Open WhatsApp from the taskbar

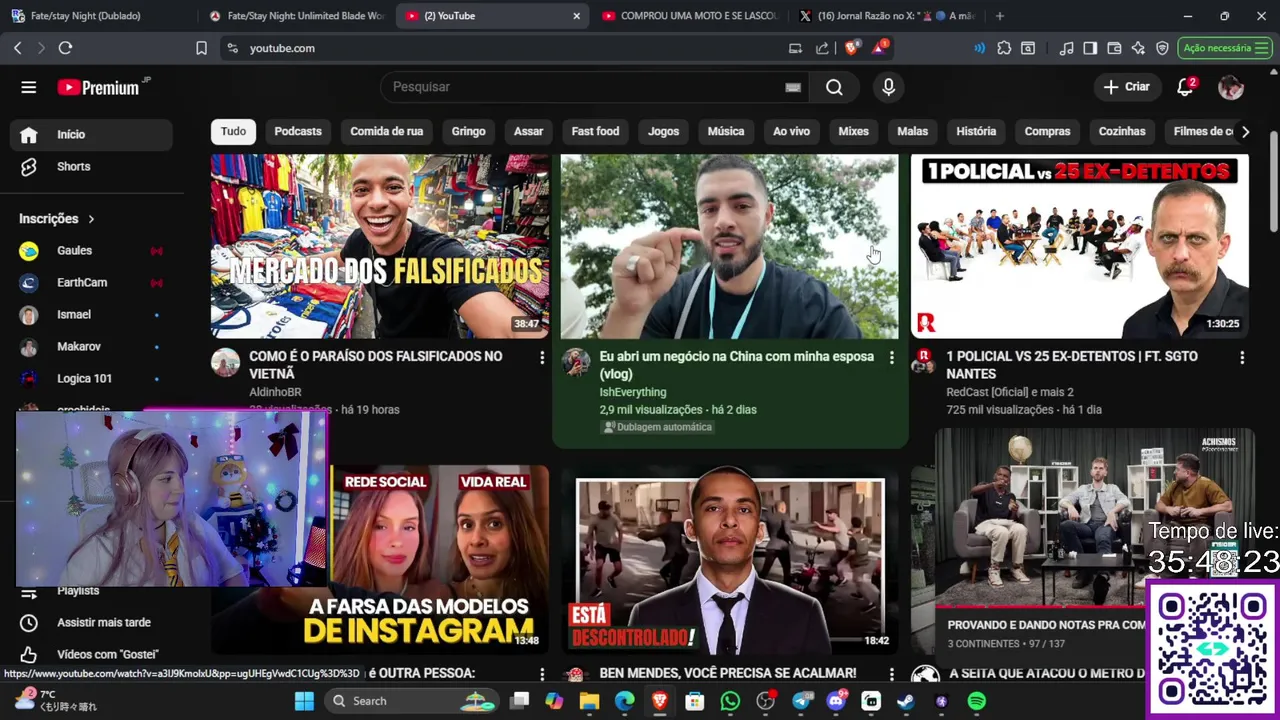point(730,701)
